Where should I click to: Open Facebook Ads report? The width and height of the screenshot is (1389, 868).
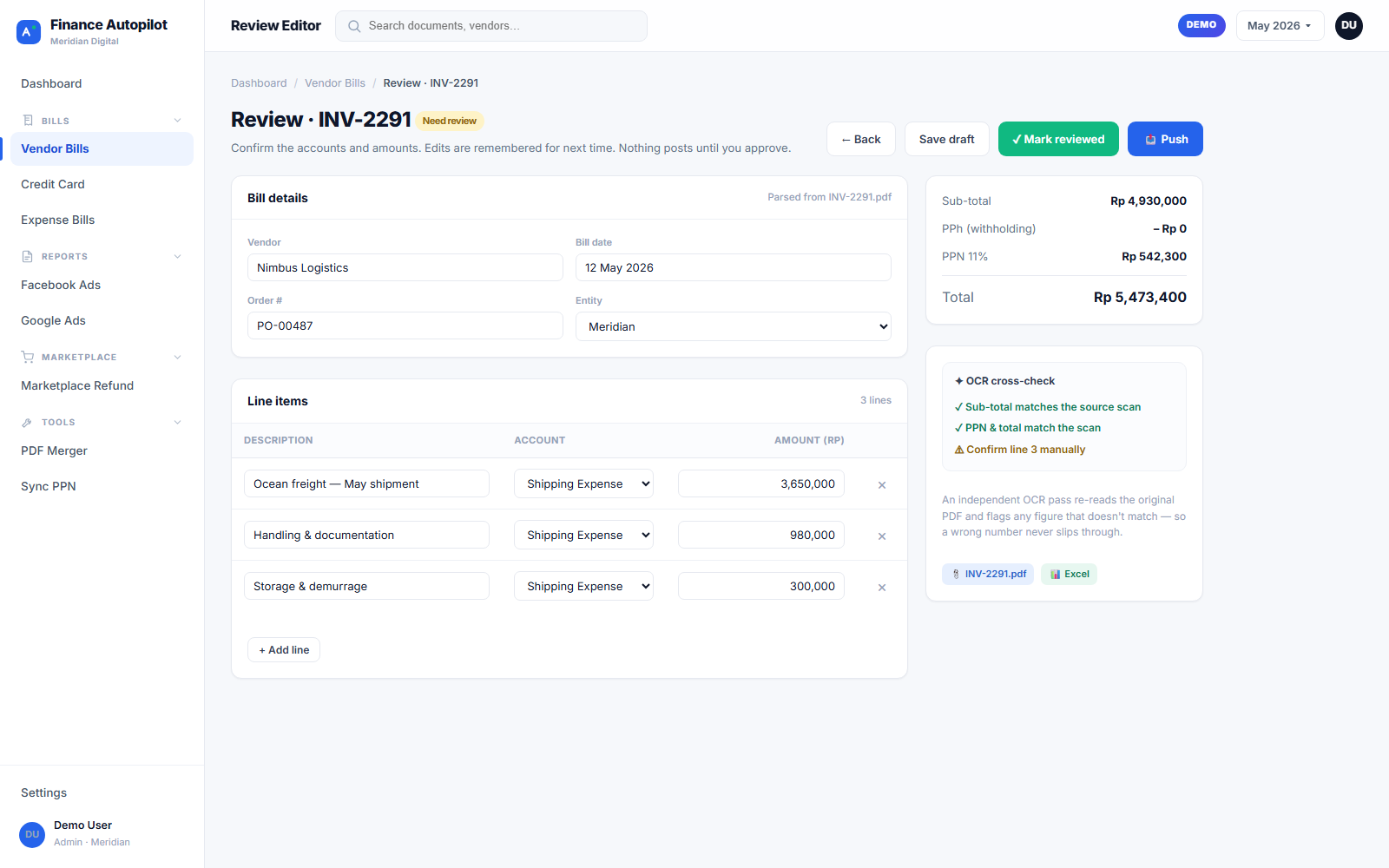click(x=102, y=285)
